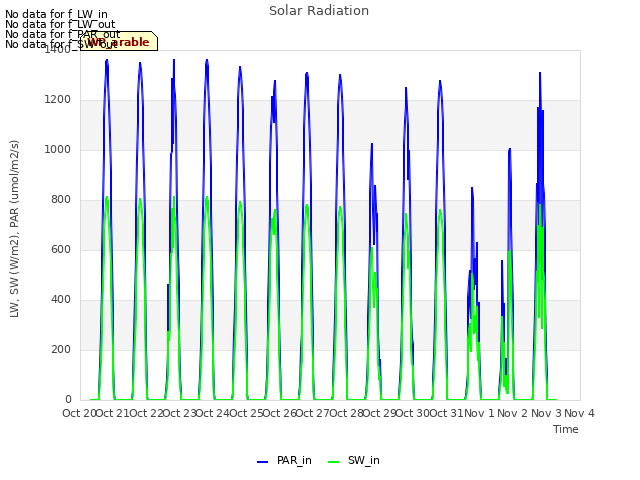This screenshot has height=480, width=640.
Task: Click the Oct 25 x-axis tick label
Action: coord(246,413)
